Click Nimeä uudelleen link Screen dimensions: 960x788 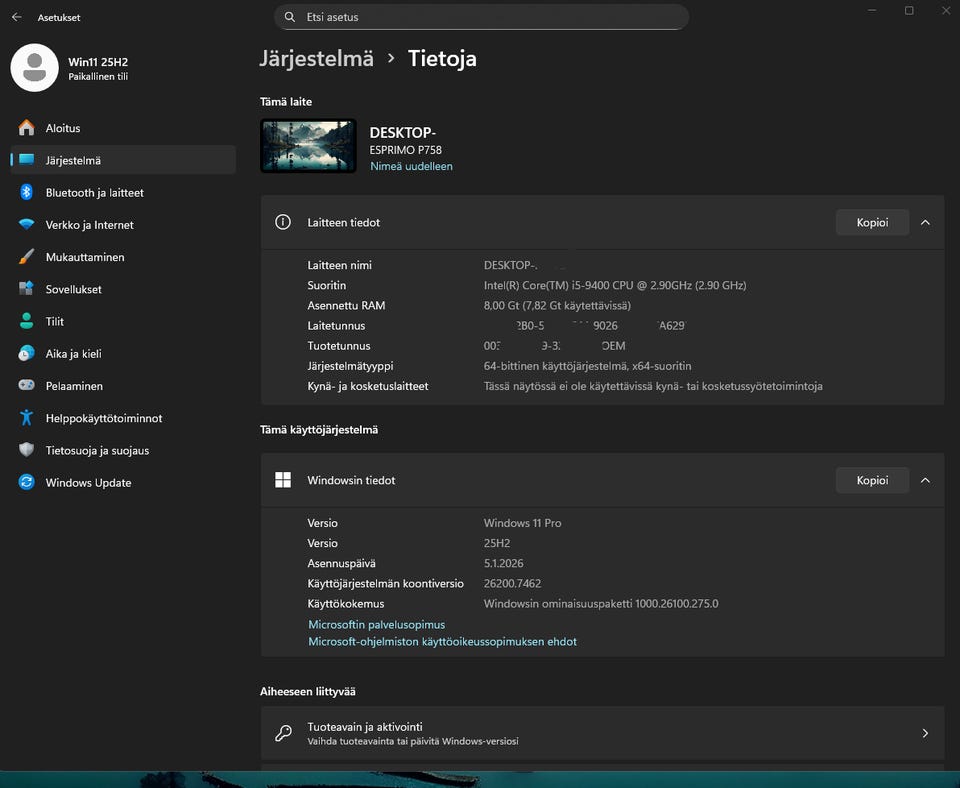[411, 166]
